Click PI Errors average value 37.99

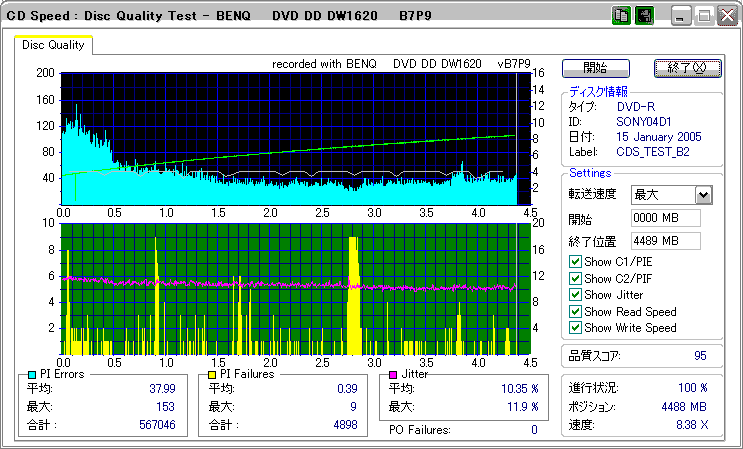click(162, 389)
